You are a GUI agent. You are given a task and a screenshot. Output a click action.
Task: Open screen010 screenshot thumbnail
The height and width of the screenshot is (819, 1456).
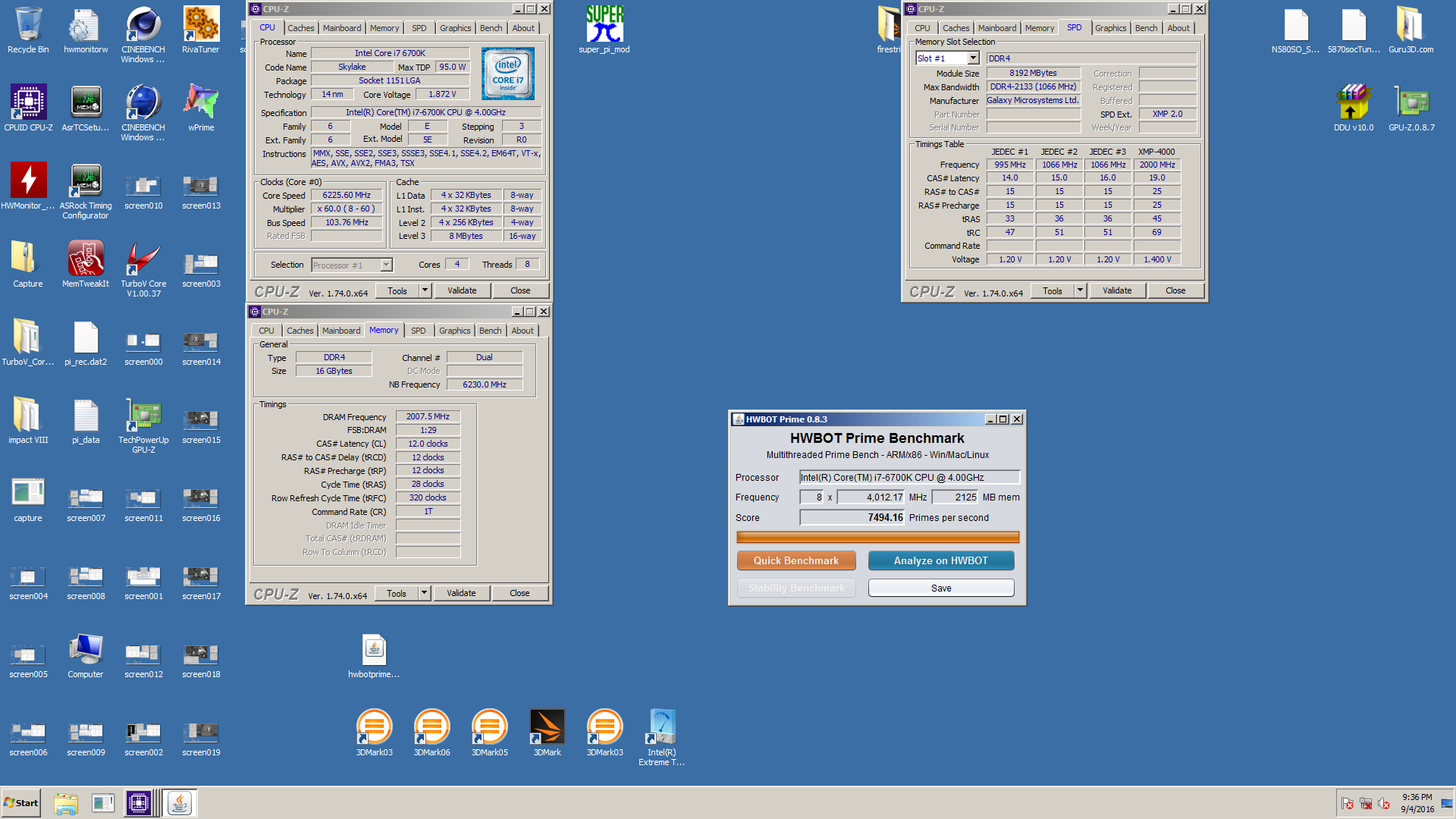[x=143, y=191]
